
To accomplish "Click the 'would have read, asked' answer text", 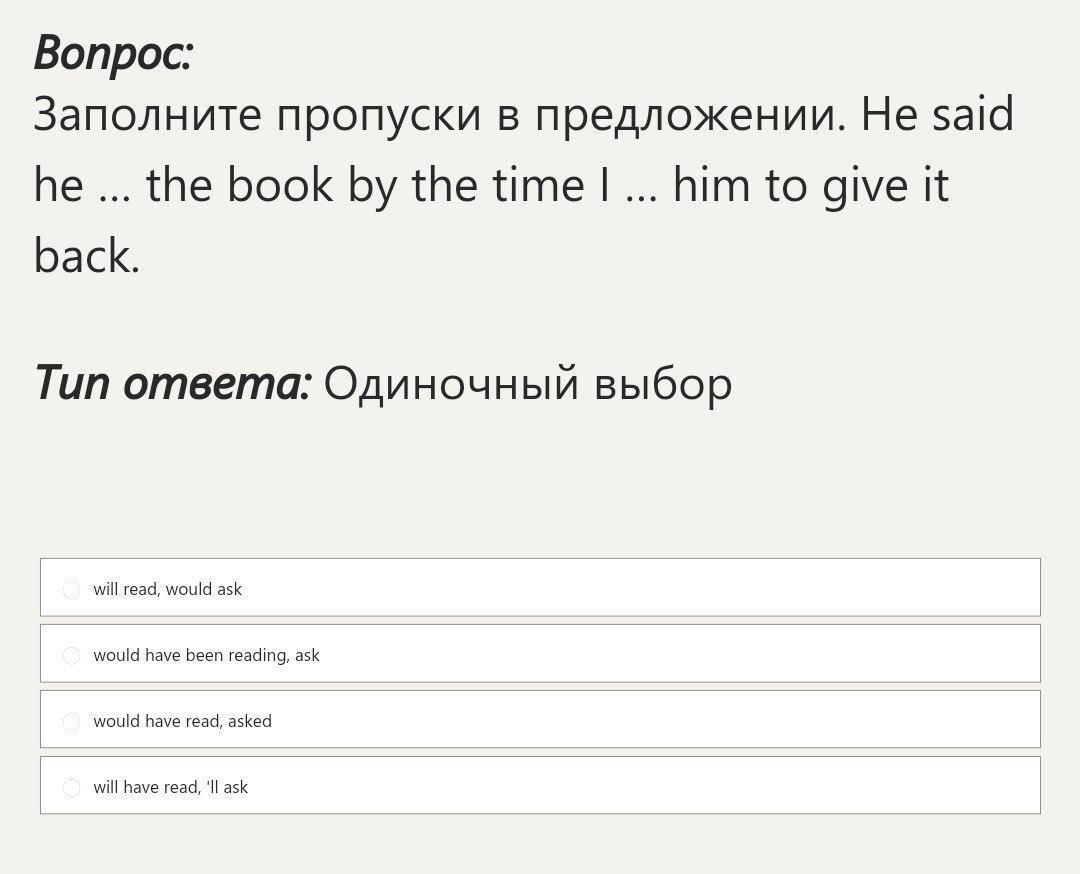I will click(182, 721).
